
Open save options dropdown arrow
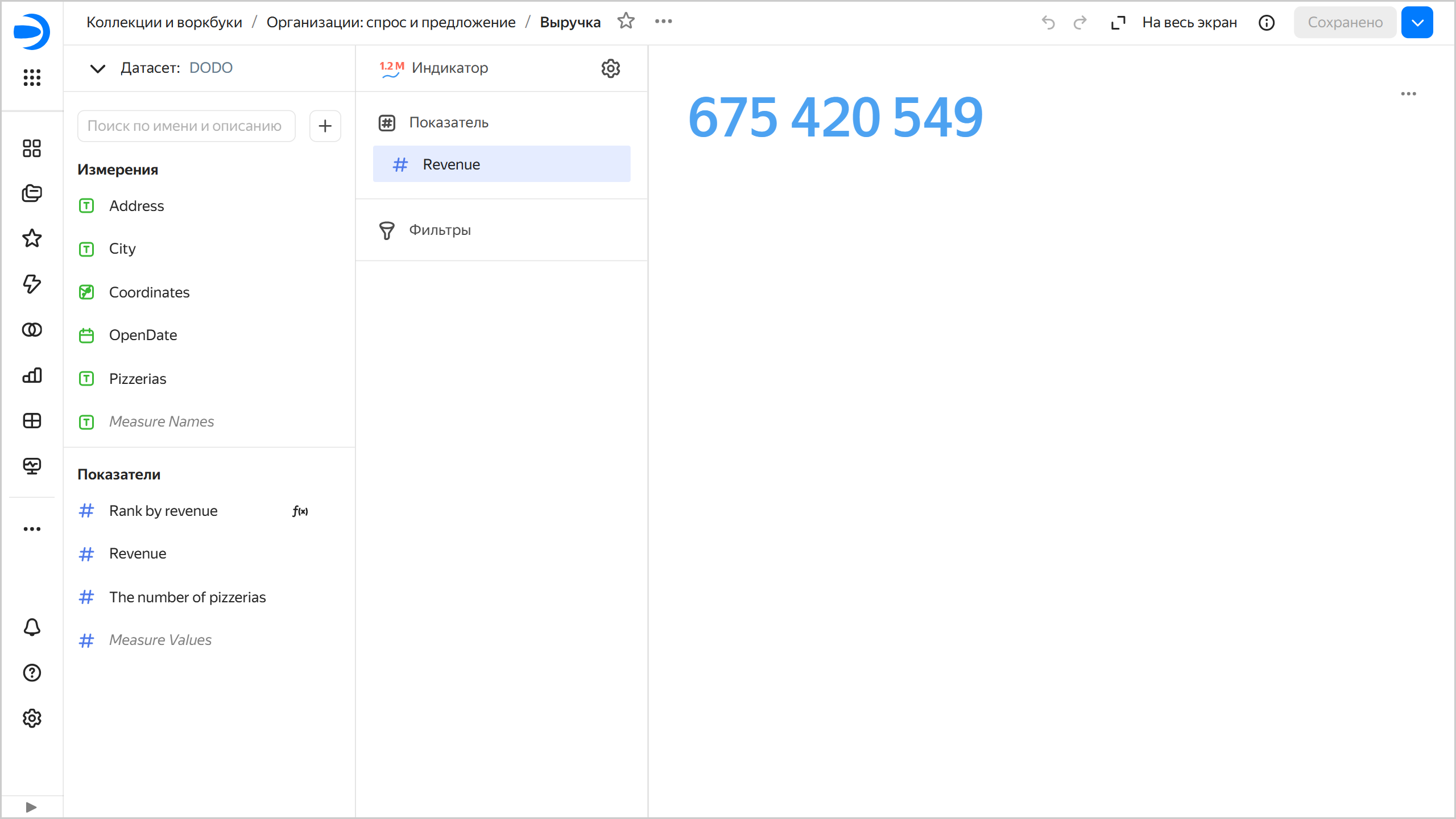point(1417,23)
